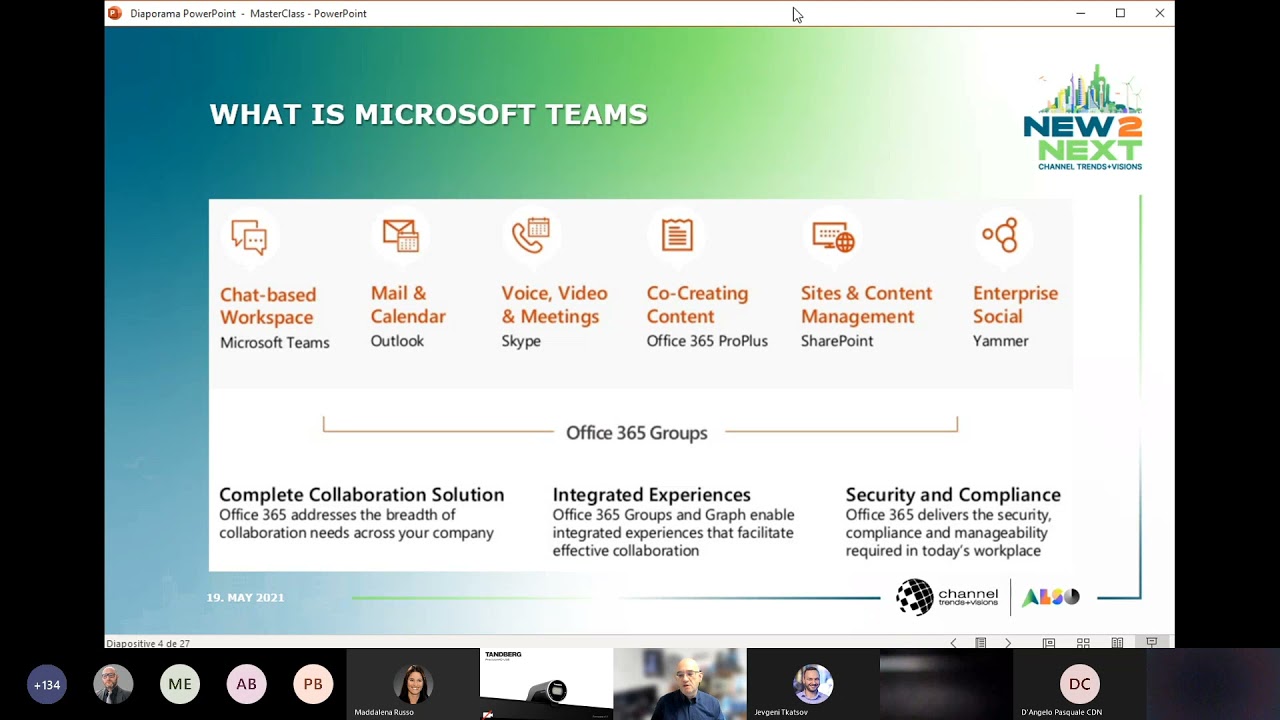The width and height of the screenshot is (1280, 720).
Task: Switch to Normal view icon
Action: [1049, 643]
